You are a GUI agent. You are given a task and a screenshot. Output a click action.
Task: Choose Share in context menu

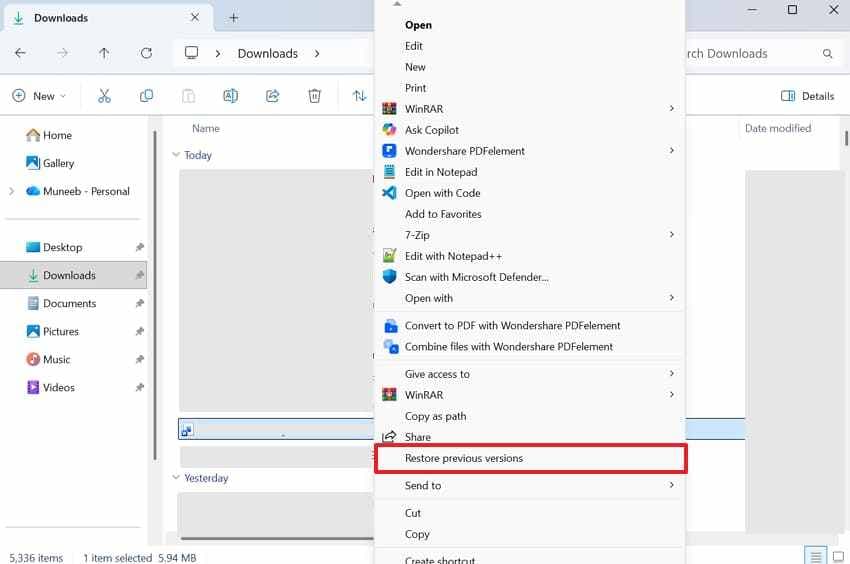click(531, 437)
